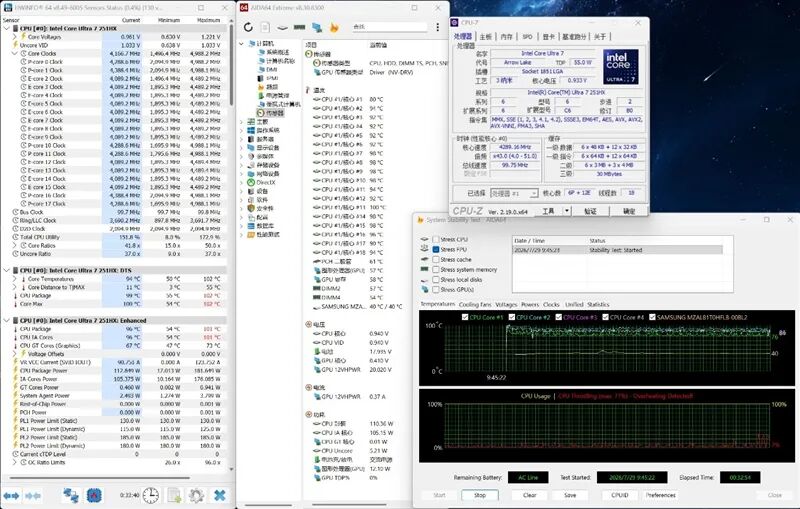Click HWiNFO's networked computers icon
Image resolution: width=800 pixels, height=509 pixels.
click(70, 495)
